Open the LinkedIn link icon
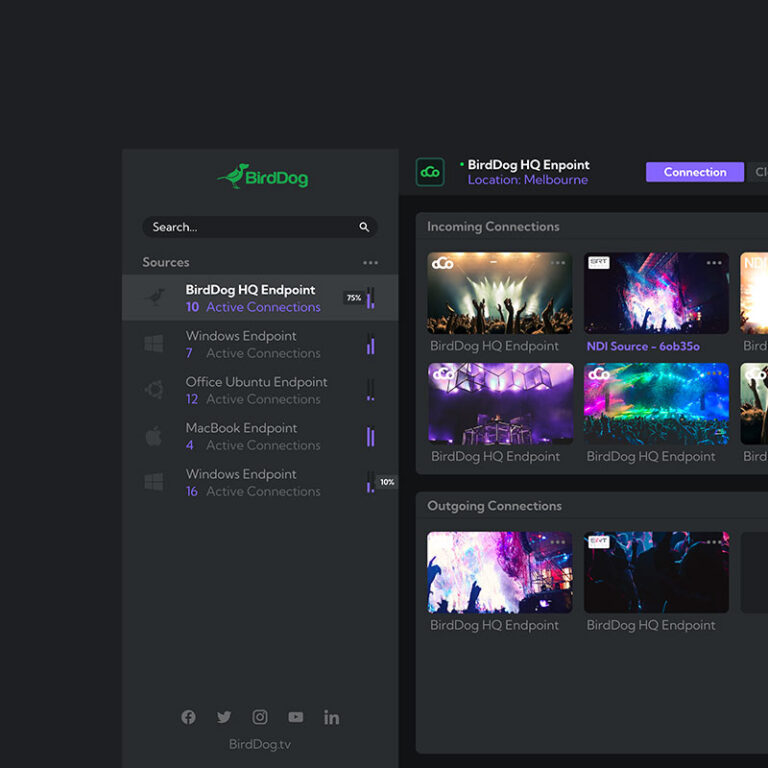 coord(332,718)
